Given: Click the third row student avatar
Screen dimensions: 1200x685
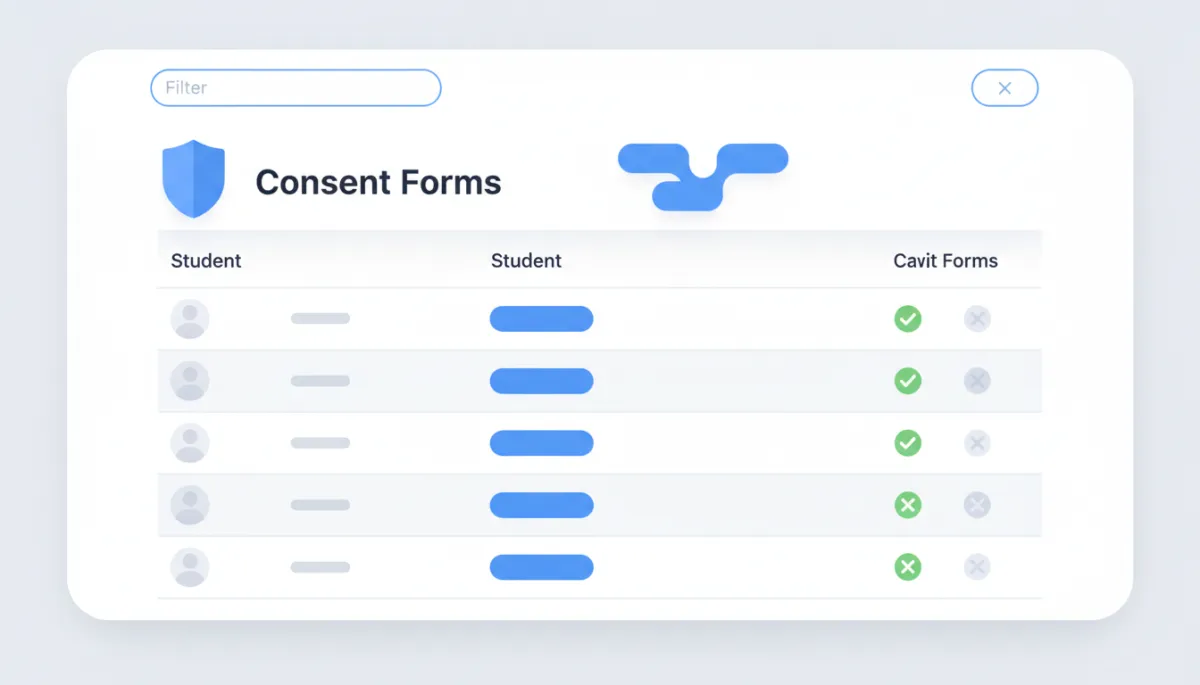Looking at the screenshot, I should [190, 443].
